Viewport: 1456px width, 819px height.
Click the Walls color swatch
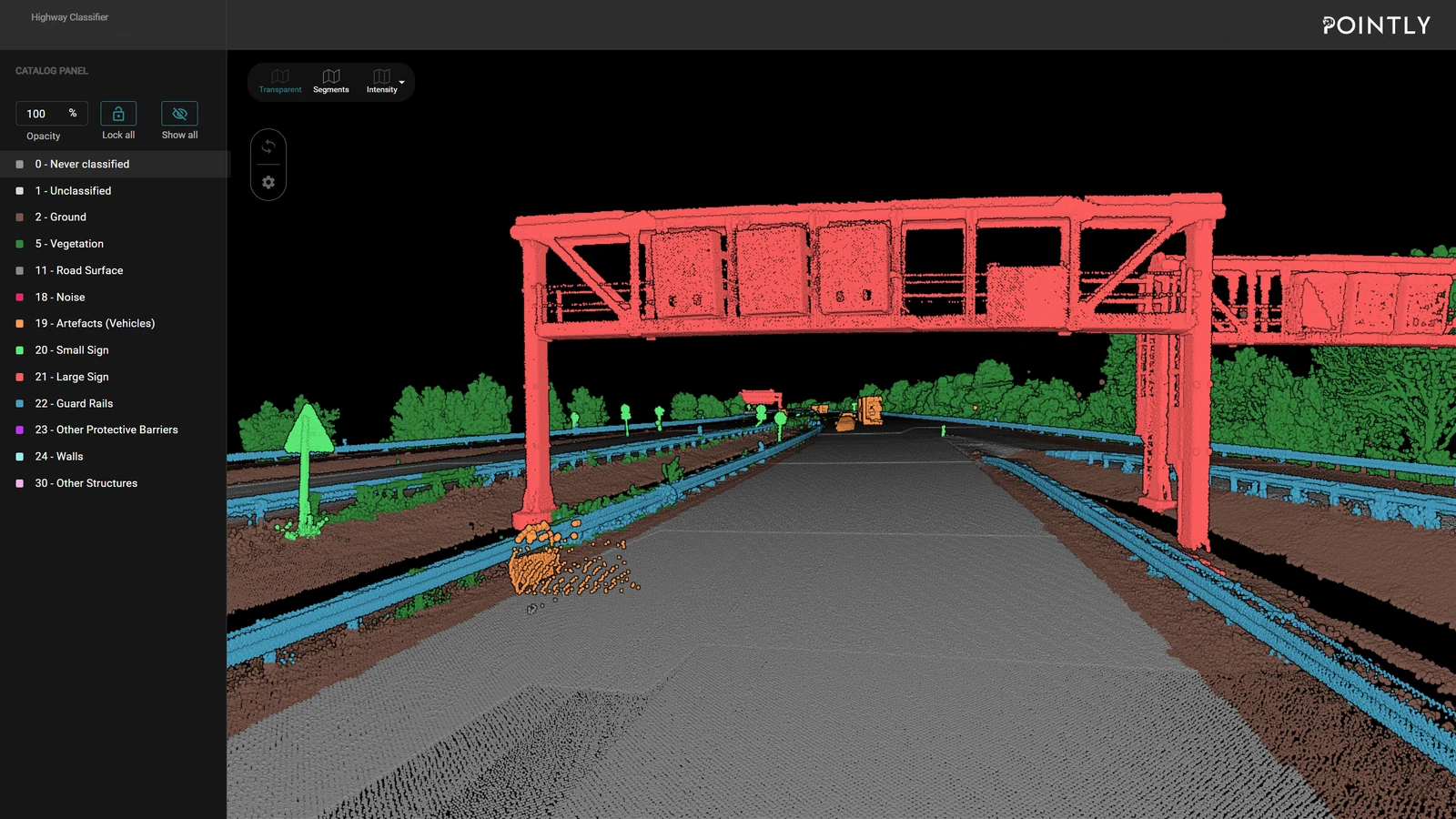pos(20,457)
